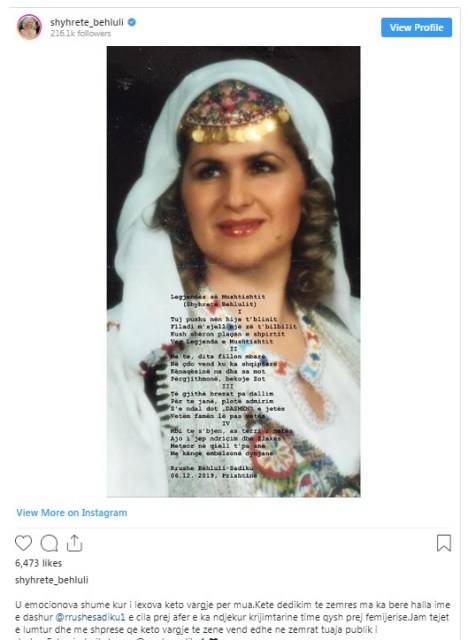Screen dimensions: 468x640
Task: Click the poem title Legjendes së Mushtishtit
Action: [x=218, y=297]
